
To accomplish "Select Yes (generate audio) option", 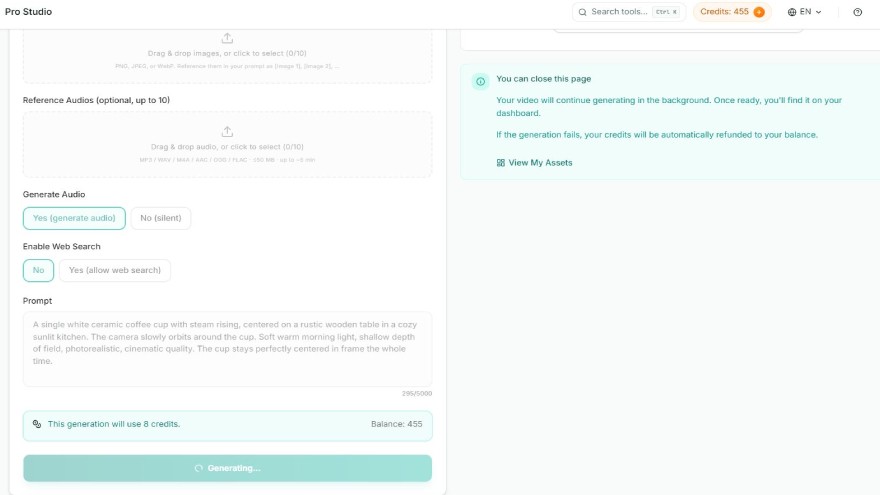I will (x=74, y=218).
